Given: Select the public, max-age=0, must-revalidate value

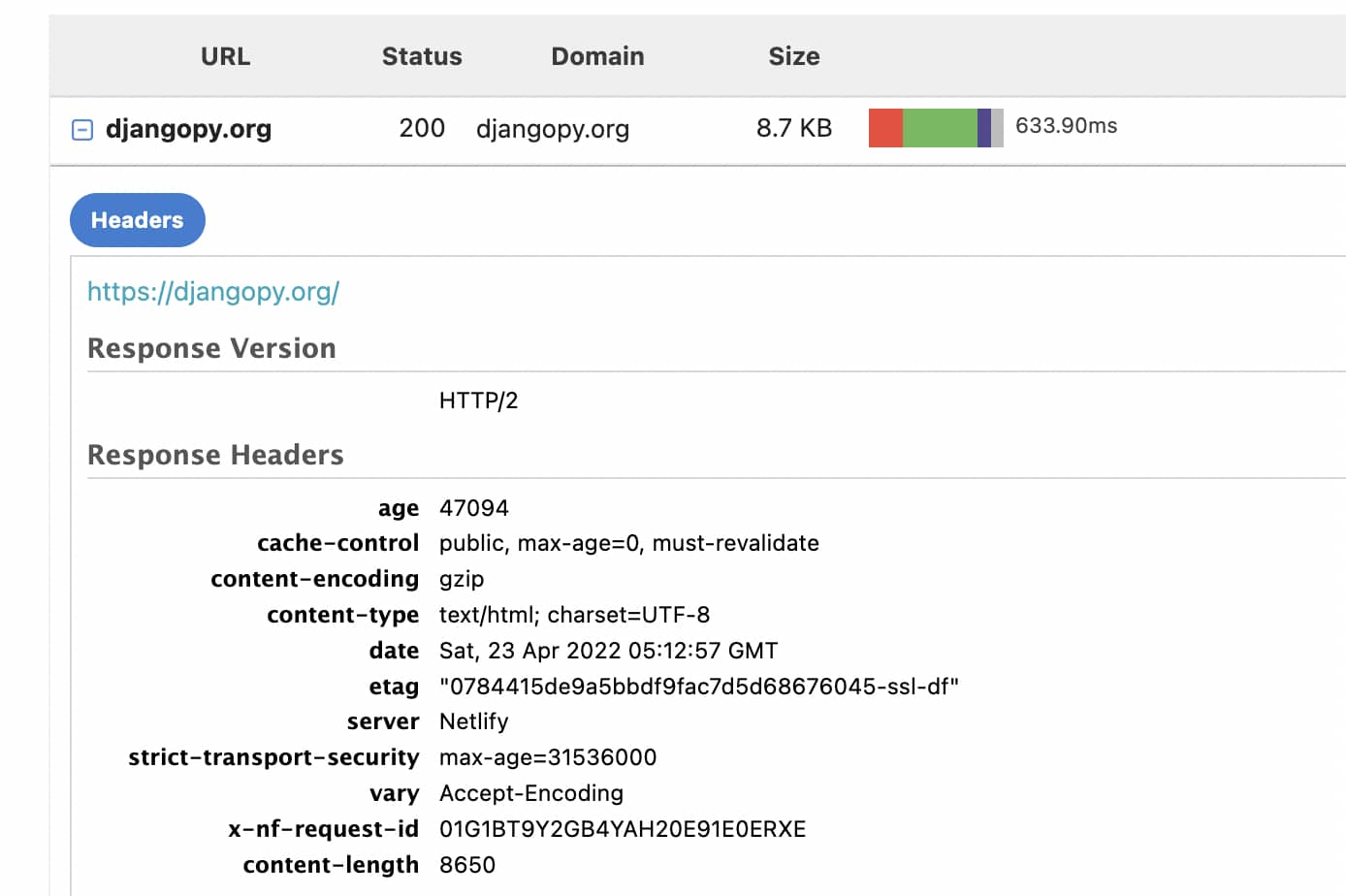Looking at the screenshot, I should click(x=629, y=543).
